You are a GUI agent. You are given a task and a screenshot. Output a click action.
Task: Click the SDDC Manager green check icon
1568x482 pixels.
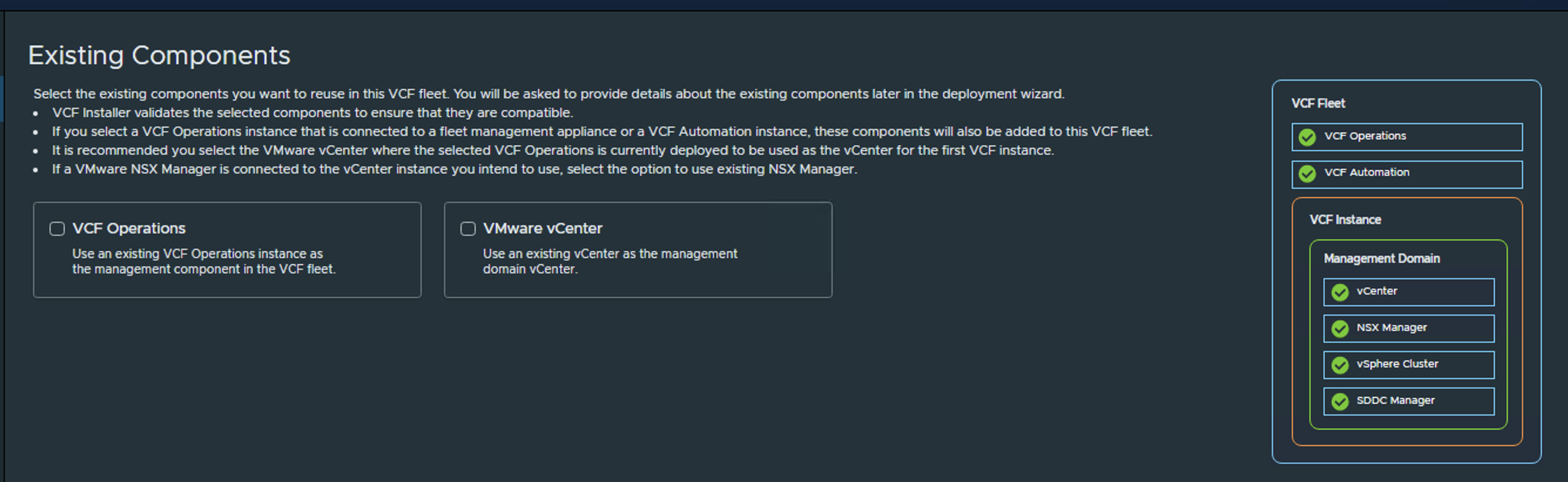[x=1340, y=401]
